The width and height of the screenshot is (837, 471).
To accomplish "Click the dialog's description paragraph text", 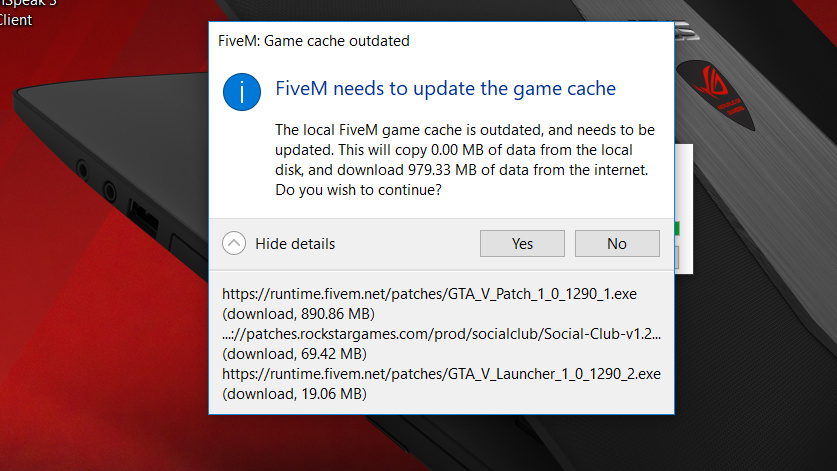I will (x=464, y=150).
